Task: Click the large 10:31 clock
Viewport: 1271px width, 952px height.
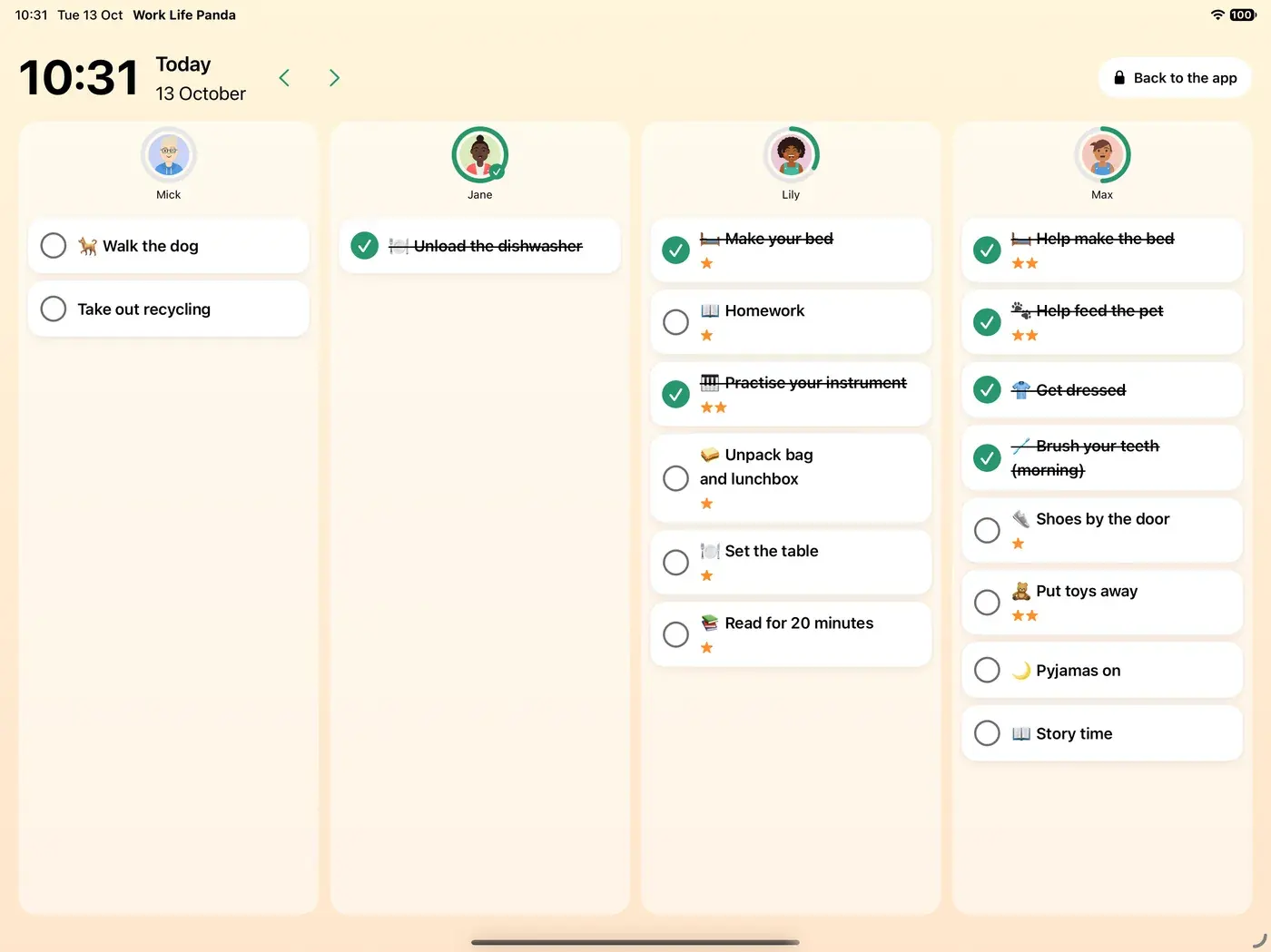Action: coord(79,78)
